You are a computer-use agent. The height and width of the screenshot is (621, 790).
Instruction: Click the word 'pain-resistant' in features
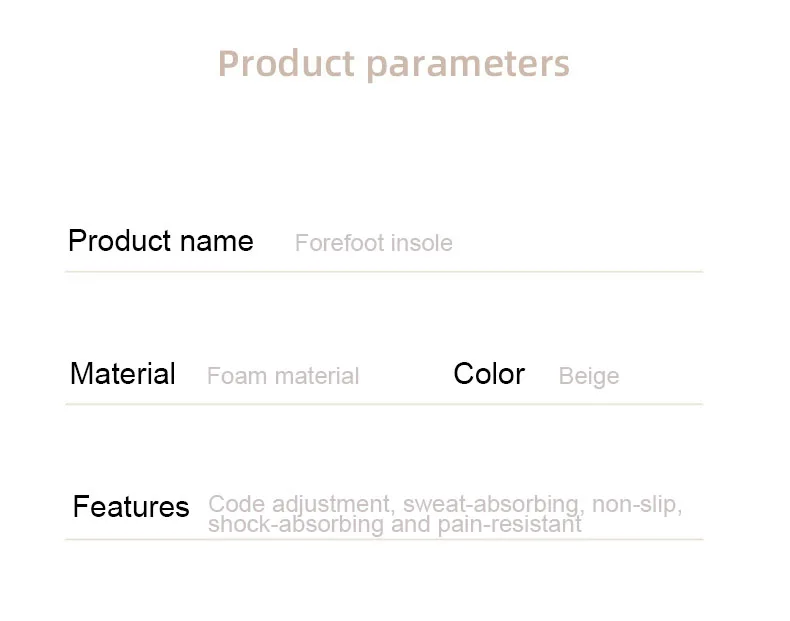(x=509, y=525)
